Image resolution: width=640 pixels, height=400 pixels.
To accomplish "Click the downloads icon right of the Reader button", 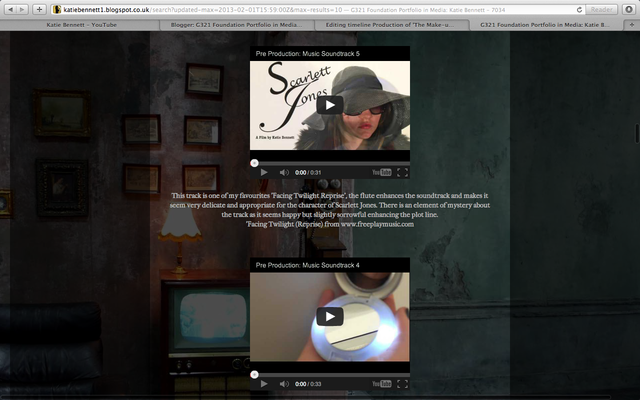I will [629, 9].
